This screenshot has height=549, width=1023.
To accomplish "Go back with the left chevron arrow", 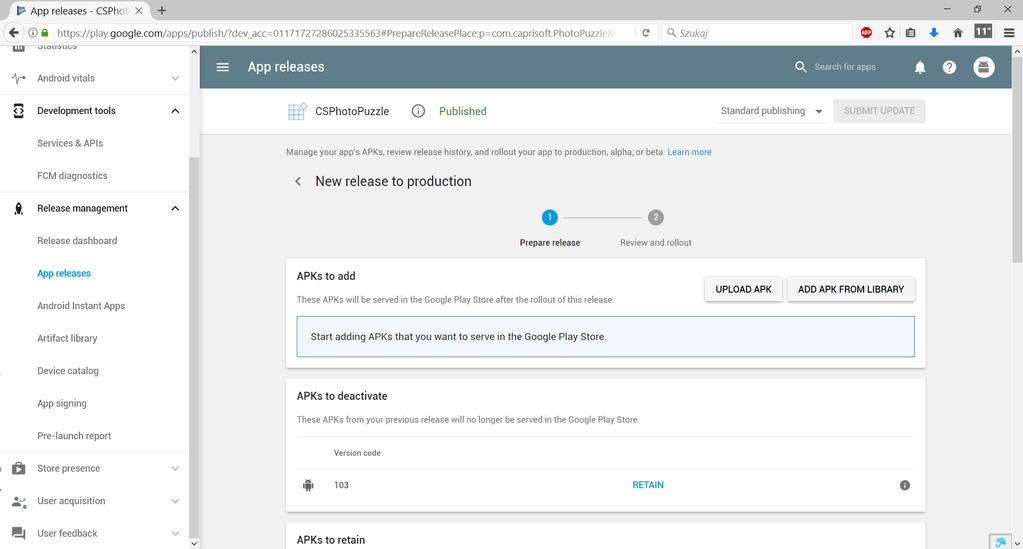I will pos(298,181).
